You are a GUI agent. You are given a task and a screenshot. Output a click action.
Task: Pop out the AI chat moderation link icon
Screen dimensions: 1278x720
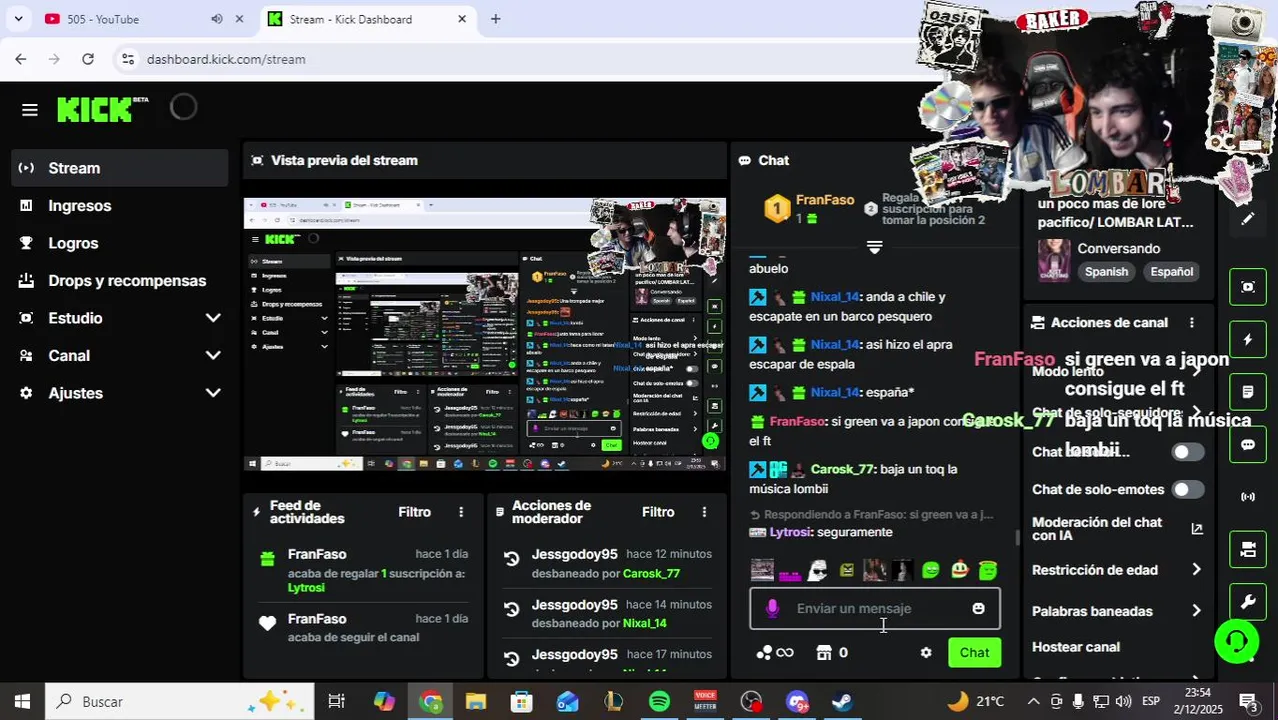(1197, 529)
